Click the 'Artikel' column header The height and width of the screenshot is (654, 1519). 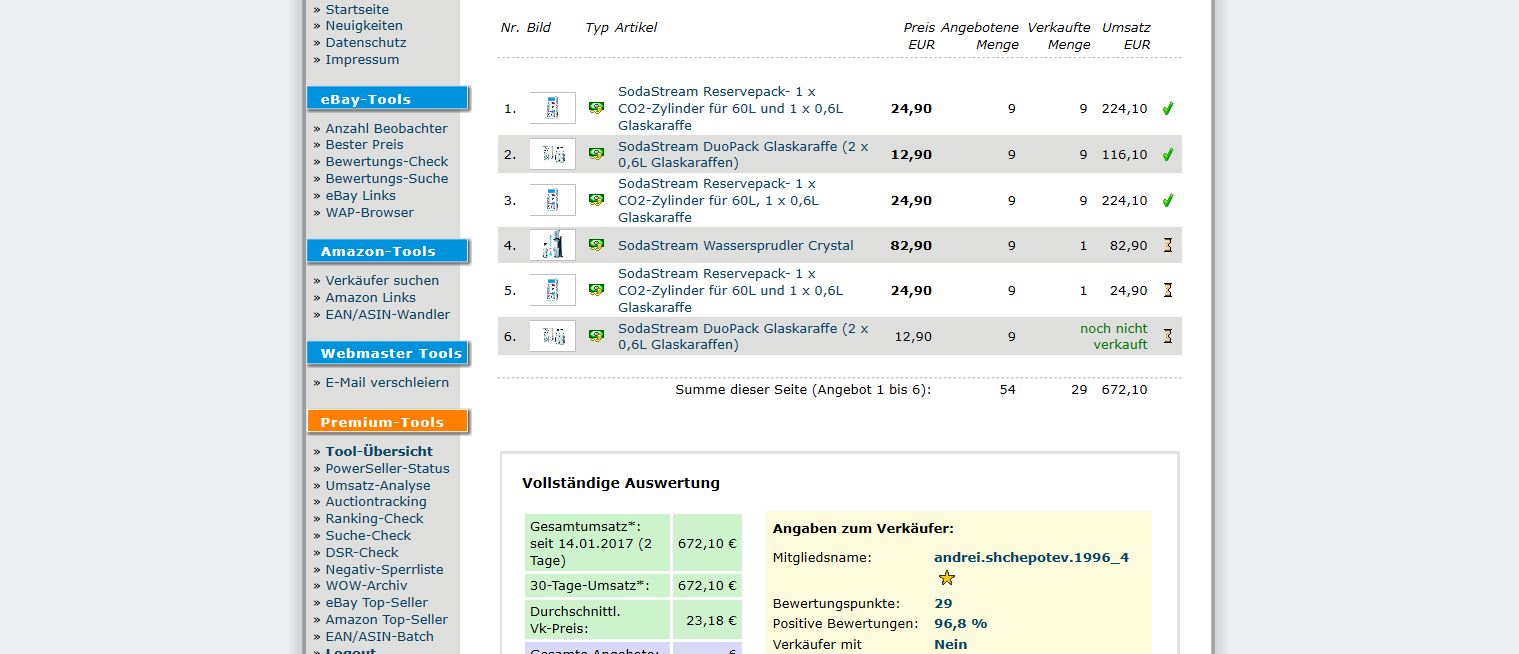point(636,27)
